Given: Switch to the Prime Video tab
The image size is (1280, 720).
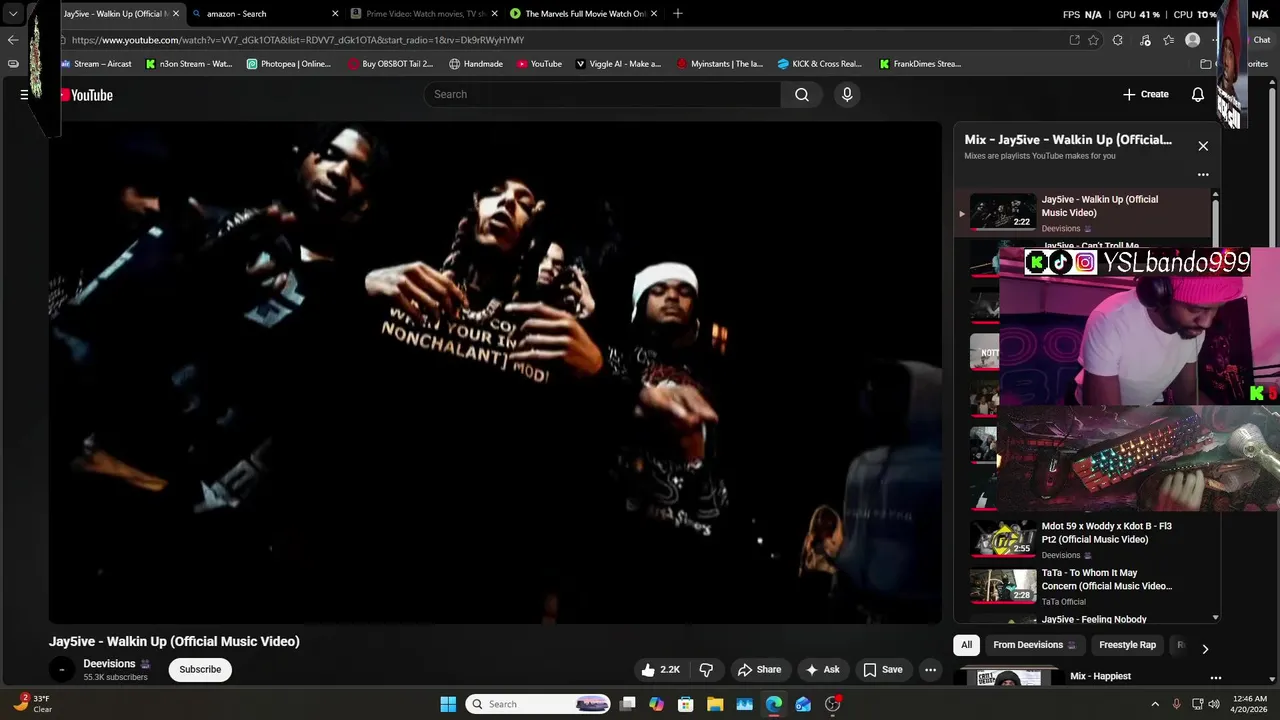Looking at the screenshot, I should click(x=425, y=14).
